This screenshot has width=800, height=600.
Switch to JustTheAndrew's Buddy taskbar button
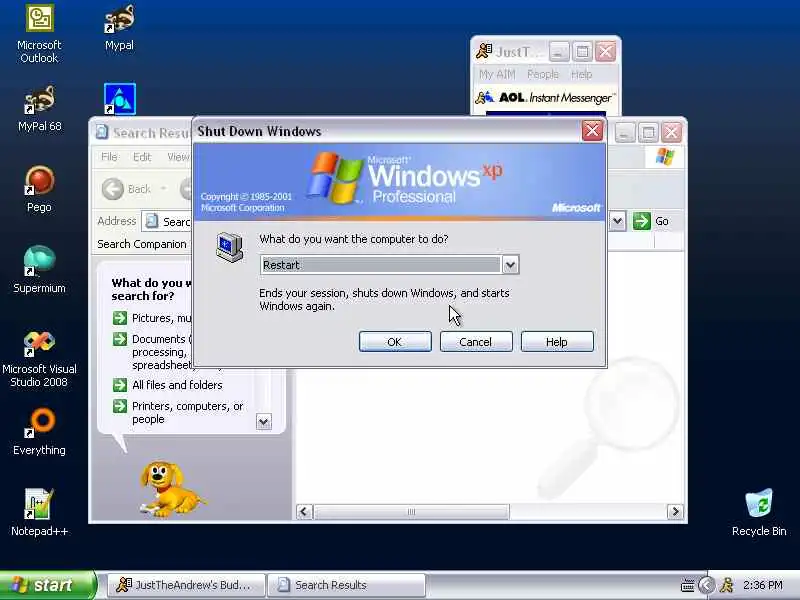[x=187, y=585]
